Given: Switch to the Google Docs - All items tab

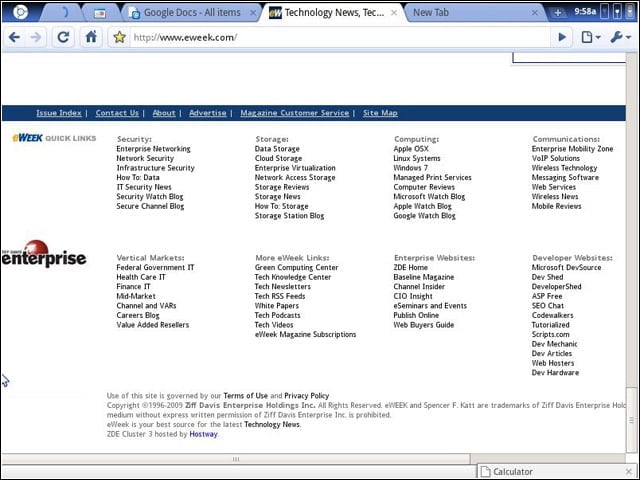Looking at the screenshot, I should pos(192,13).
